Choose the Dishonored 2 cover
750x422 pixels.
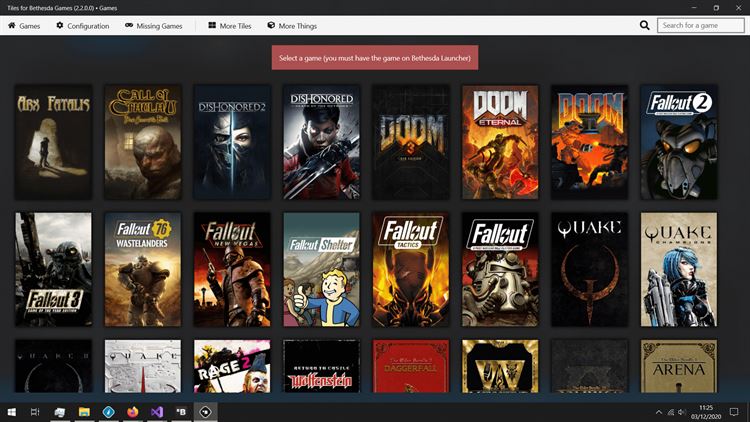coord(232,142)
